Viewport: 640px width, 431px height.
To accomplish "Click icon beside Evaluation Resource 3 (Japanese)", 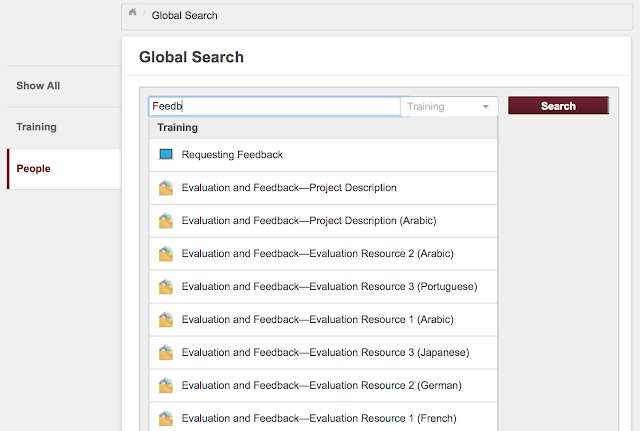I will point(166,353).
